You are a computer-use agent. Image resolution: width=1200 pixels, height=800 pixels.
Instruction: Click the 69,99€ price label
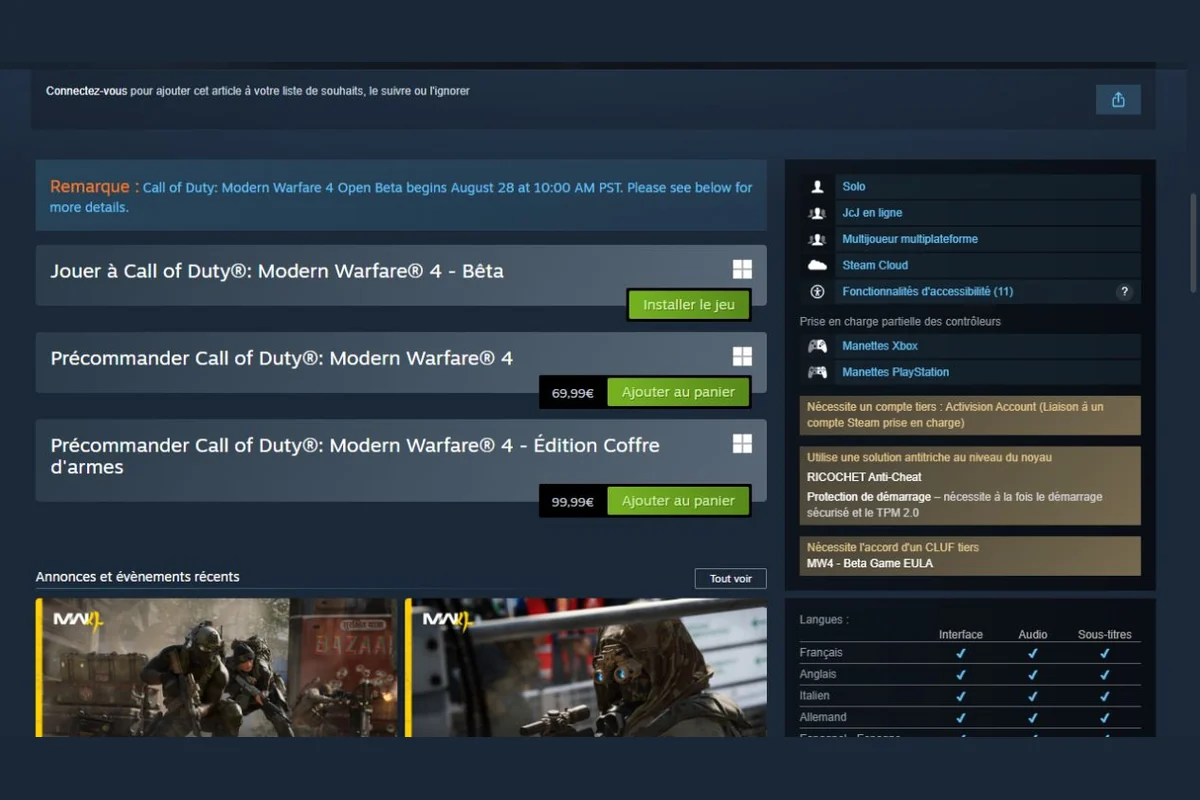click(x=573, y=393)
